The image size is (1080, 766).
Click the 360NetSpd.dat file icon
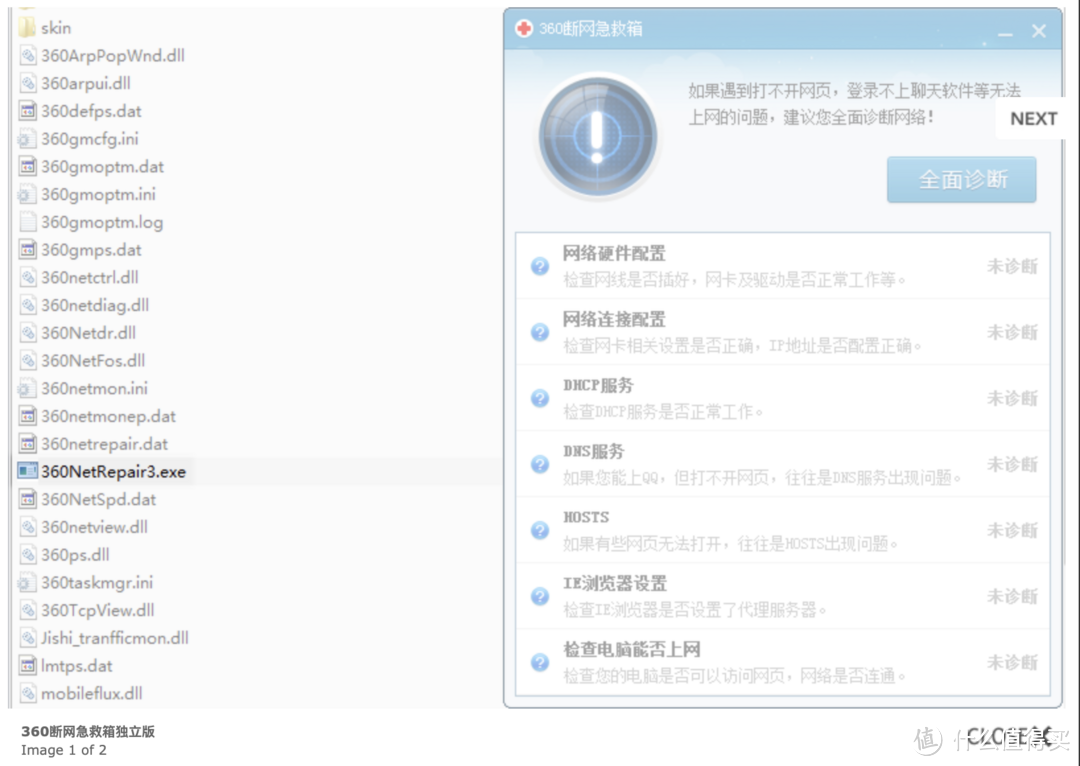click(28, 499)
